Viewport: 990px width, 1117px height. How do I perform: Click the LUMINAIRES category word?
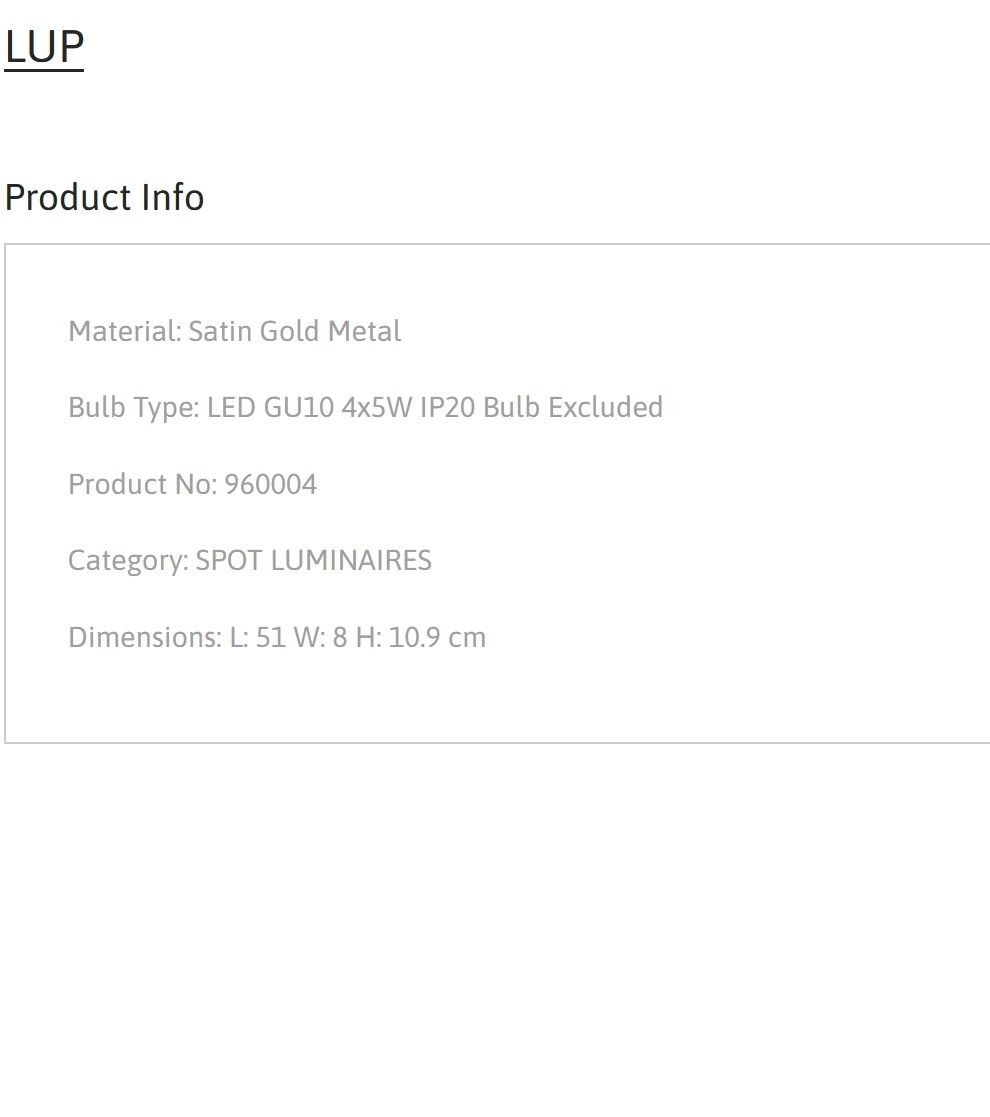click(351, 561)
